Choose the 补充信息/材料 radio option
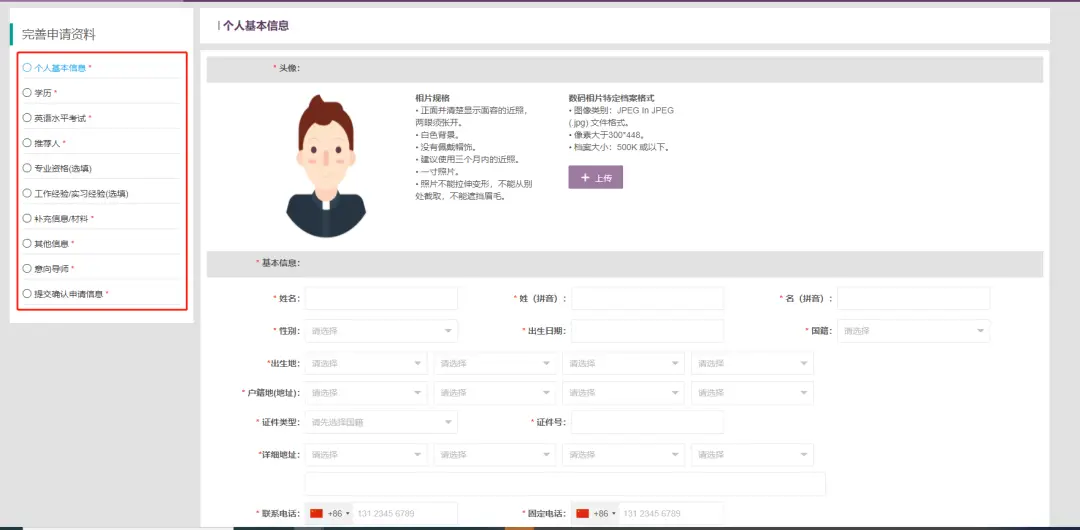Image resolution: width=1080 pixels, height=530 pixels. pyautogui.click(x=27, y=218)
